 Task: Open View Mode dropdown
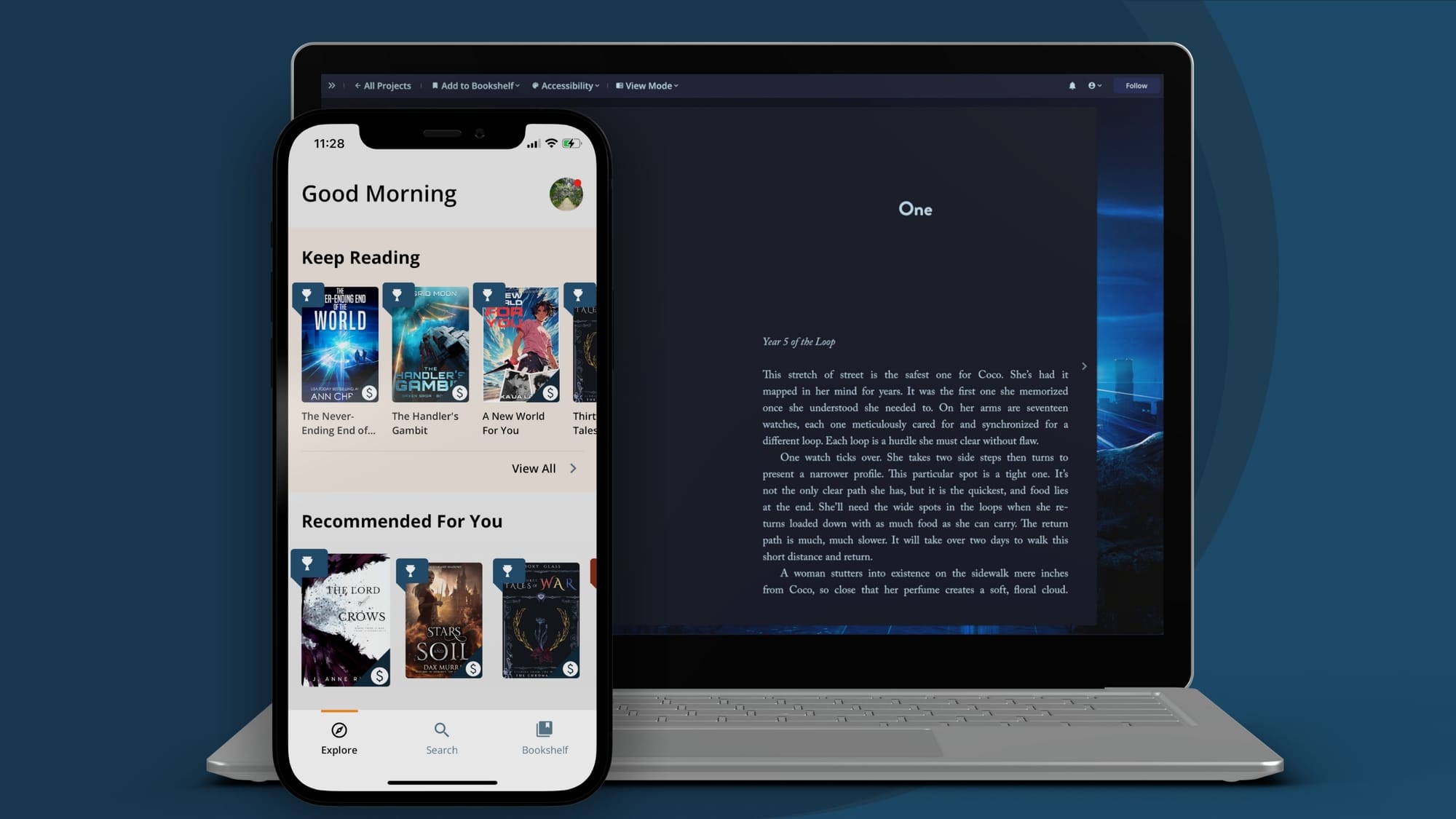pyautogui.click(x=647, y=86)
